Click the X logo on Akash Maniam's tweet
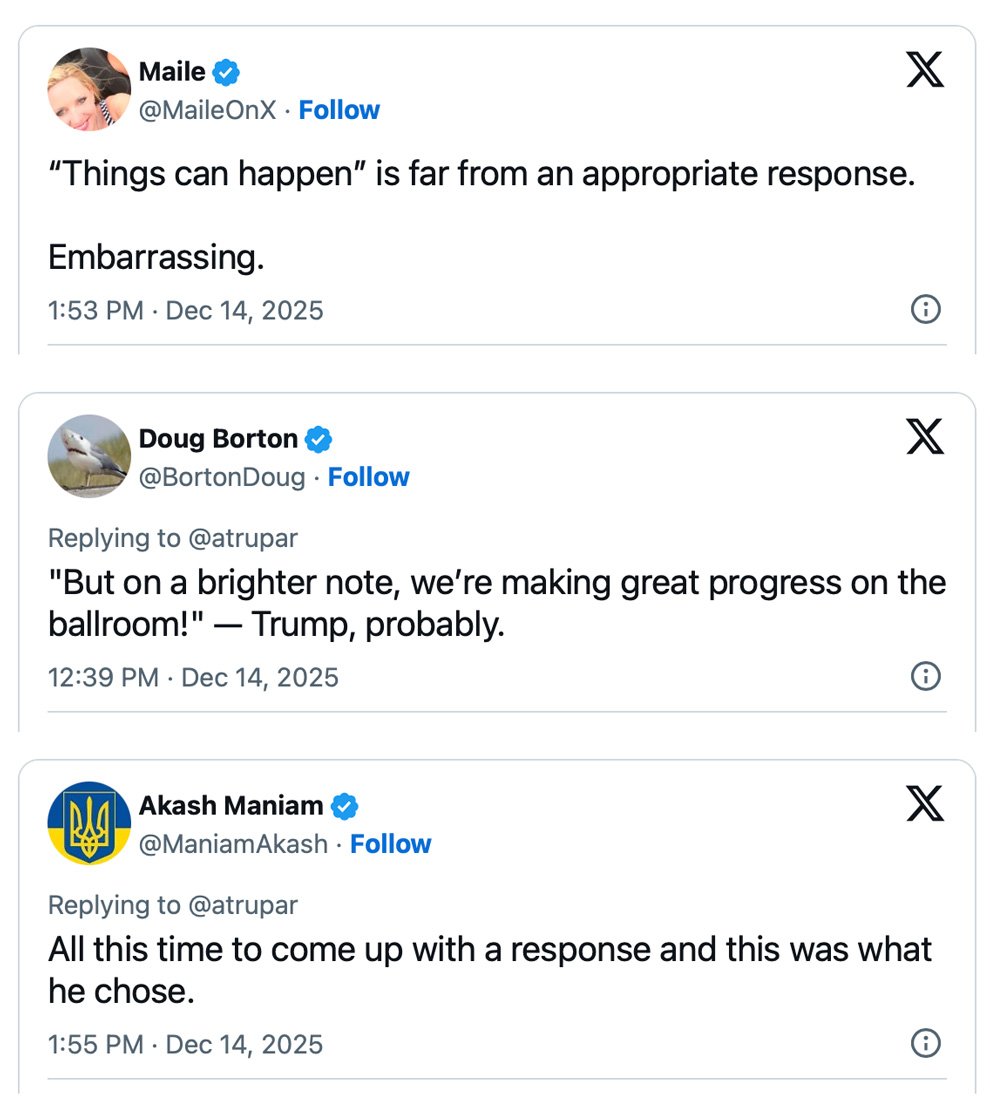This screenshot has height=1101, width=990. [x=924, y=804]
